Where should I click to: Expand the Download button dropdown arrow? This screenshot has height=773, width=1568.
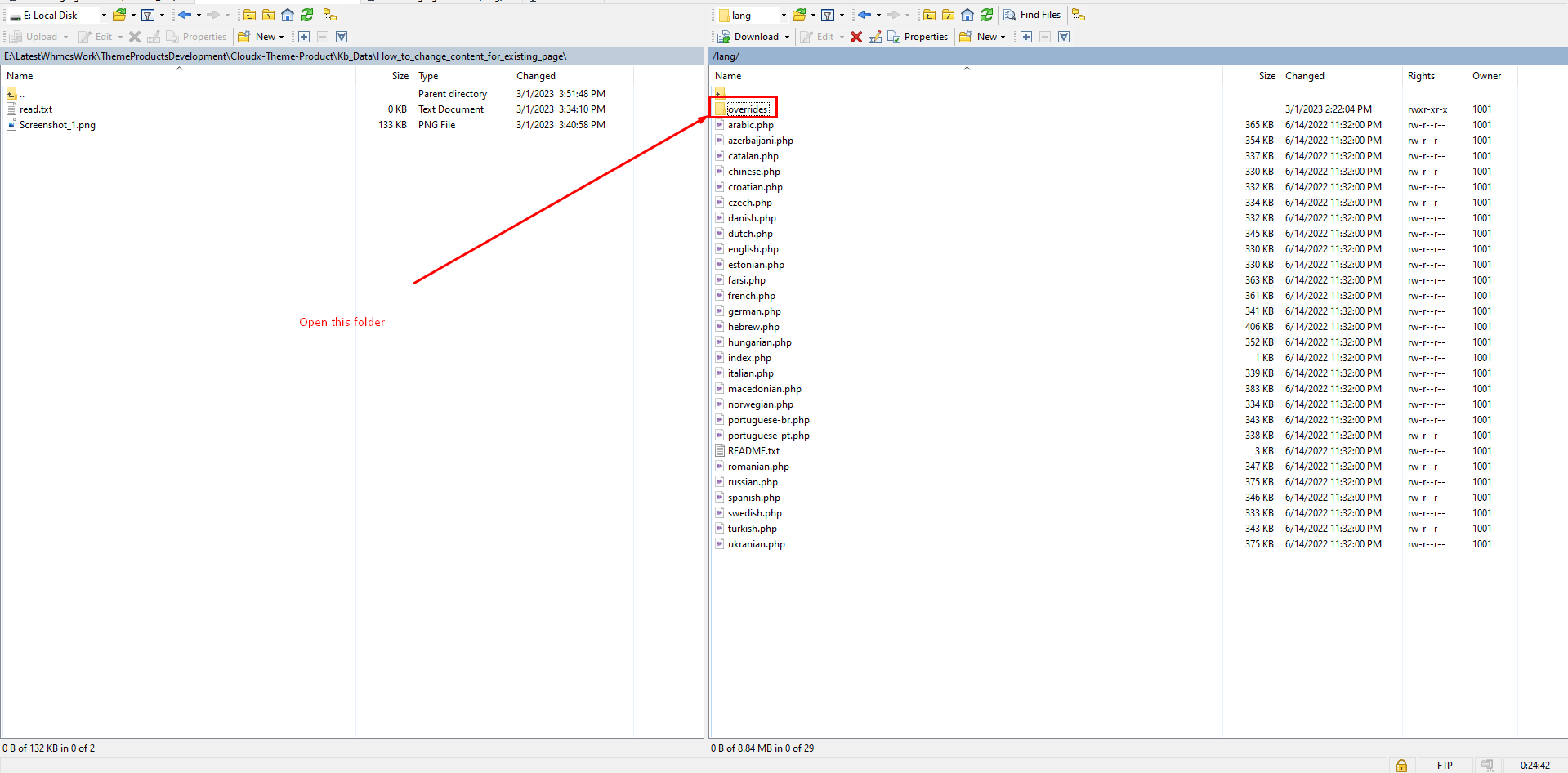pyautogui.click(x=787, y=37)
